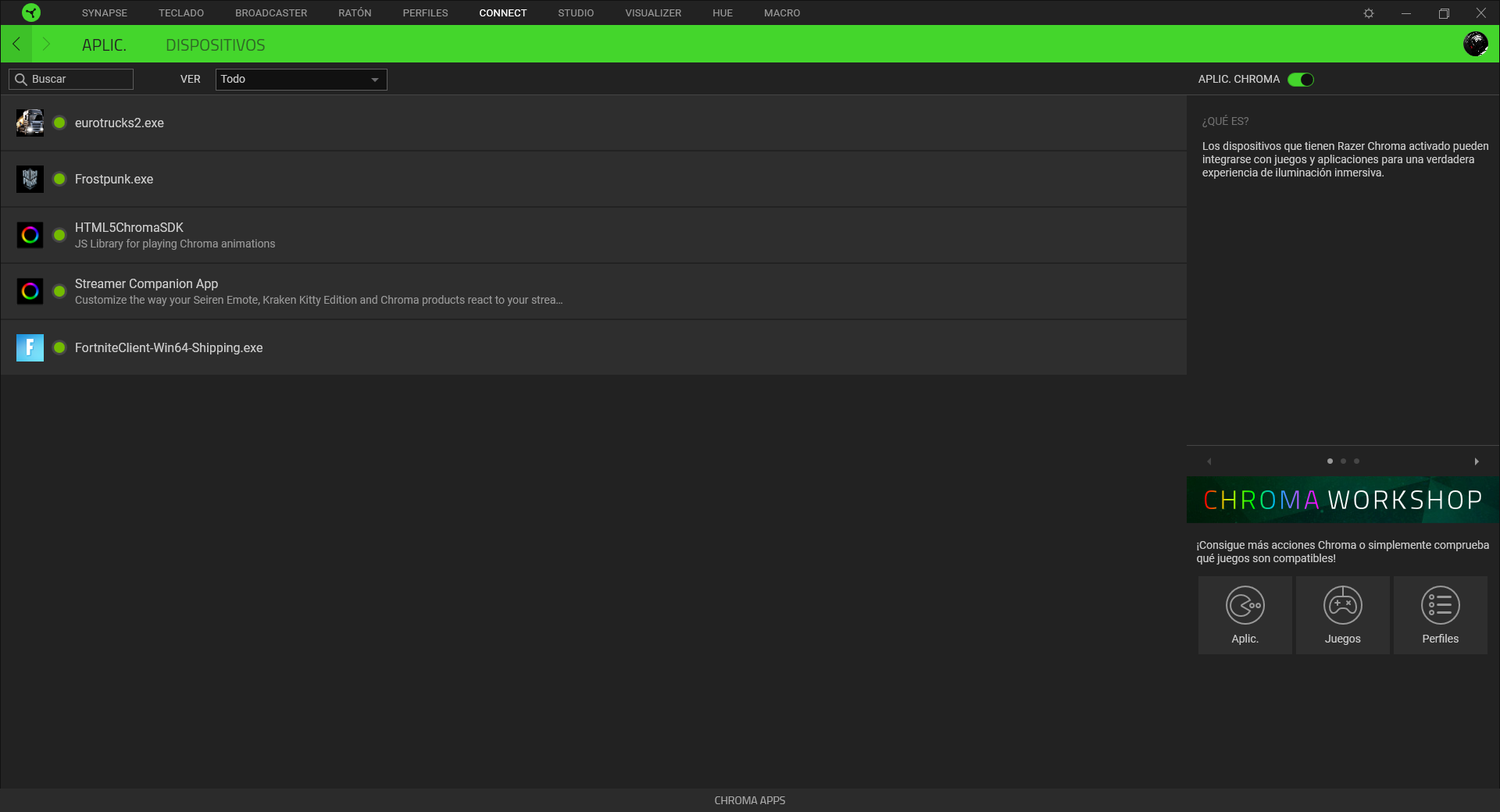The height and width of the screenshot is (812, 1500).
Task: Select FortniteClient-Win64-Shipping.exe text
Action: [169, 348]
